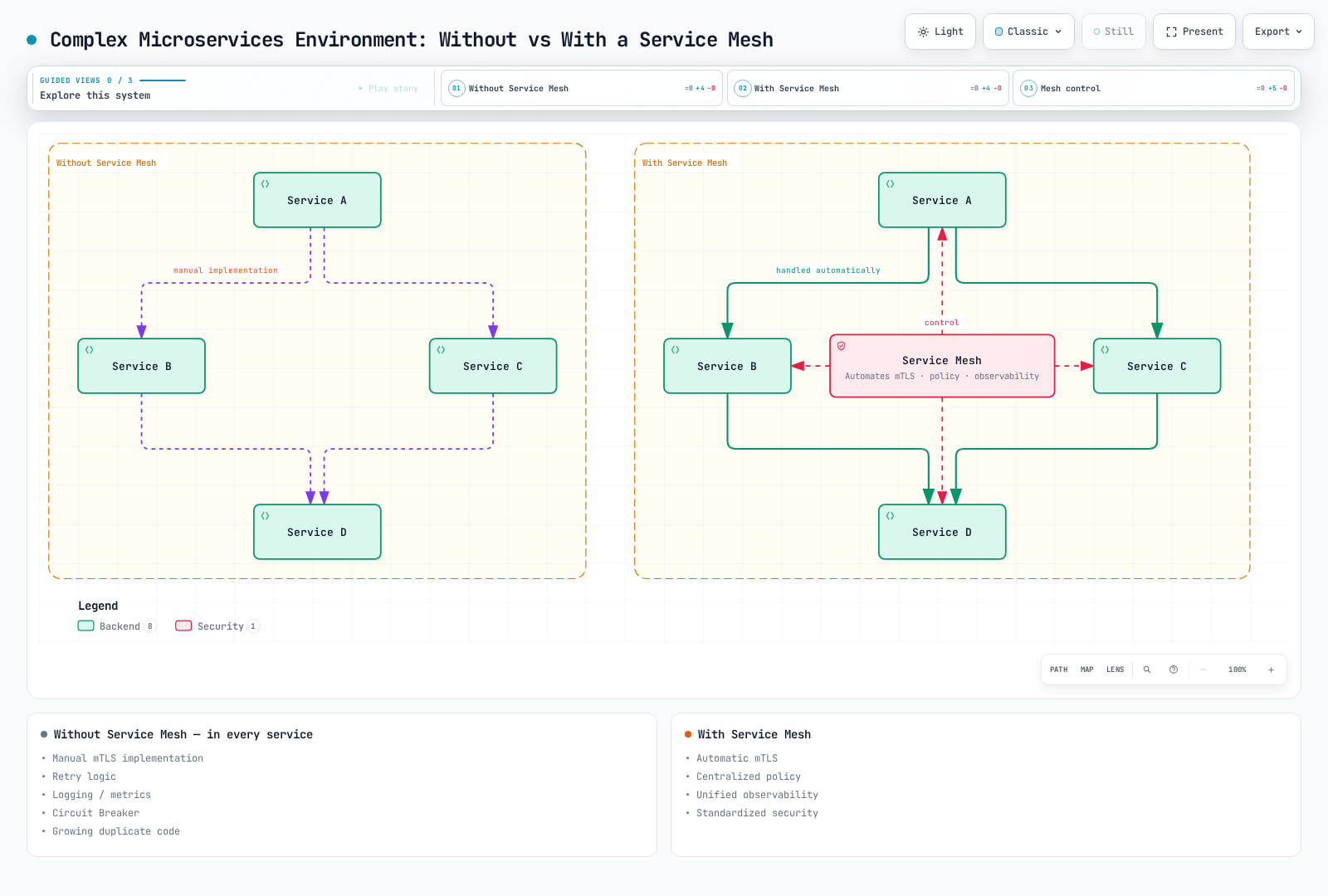Click the 'manual implementation' edge label

[x=226, y=270]
